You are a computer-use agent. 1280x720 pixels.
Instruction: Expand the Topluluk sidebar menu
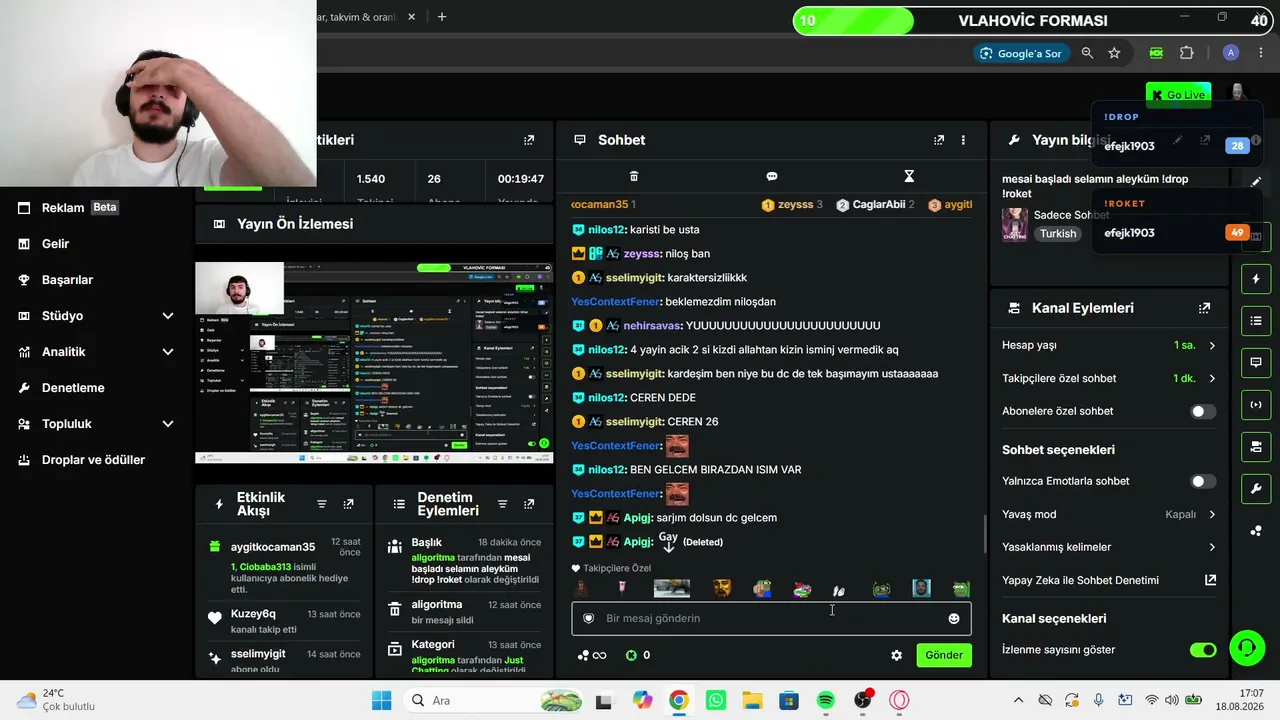168,424
